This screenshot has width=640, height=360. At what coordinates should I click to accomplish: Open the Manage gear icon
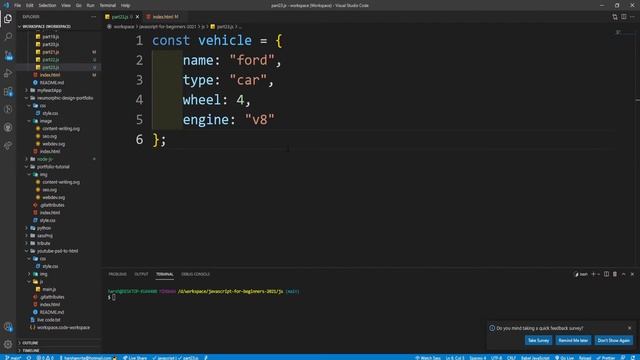[x=8, y=344]
